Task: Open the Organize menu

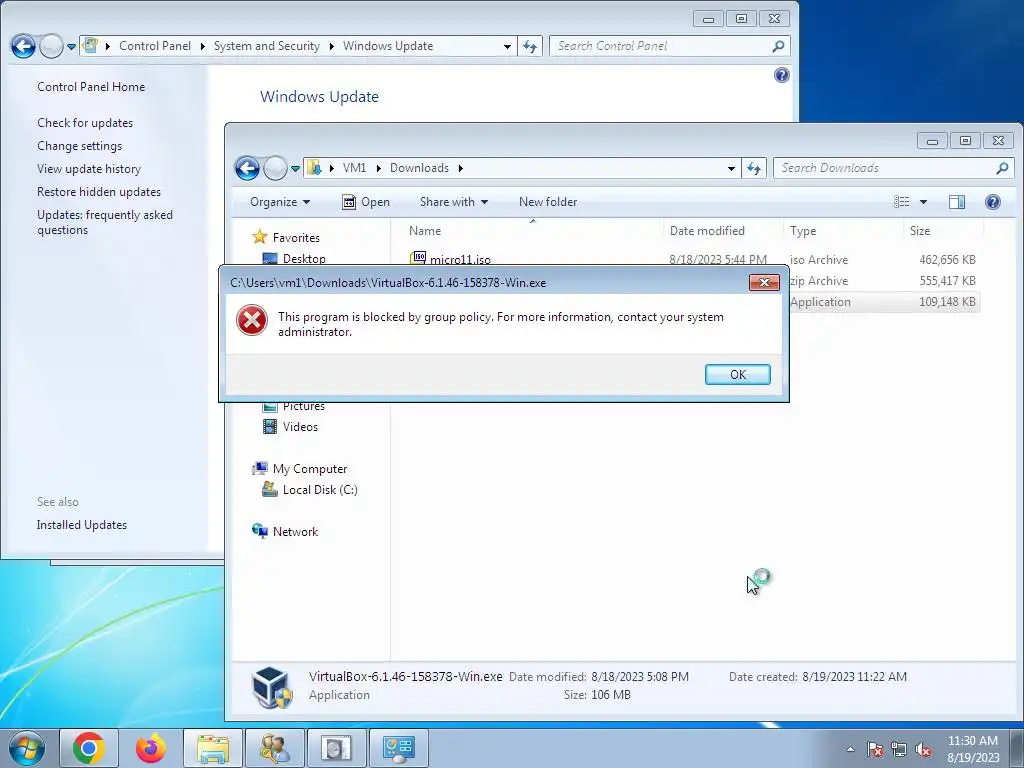Action: [280, 202]
